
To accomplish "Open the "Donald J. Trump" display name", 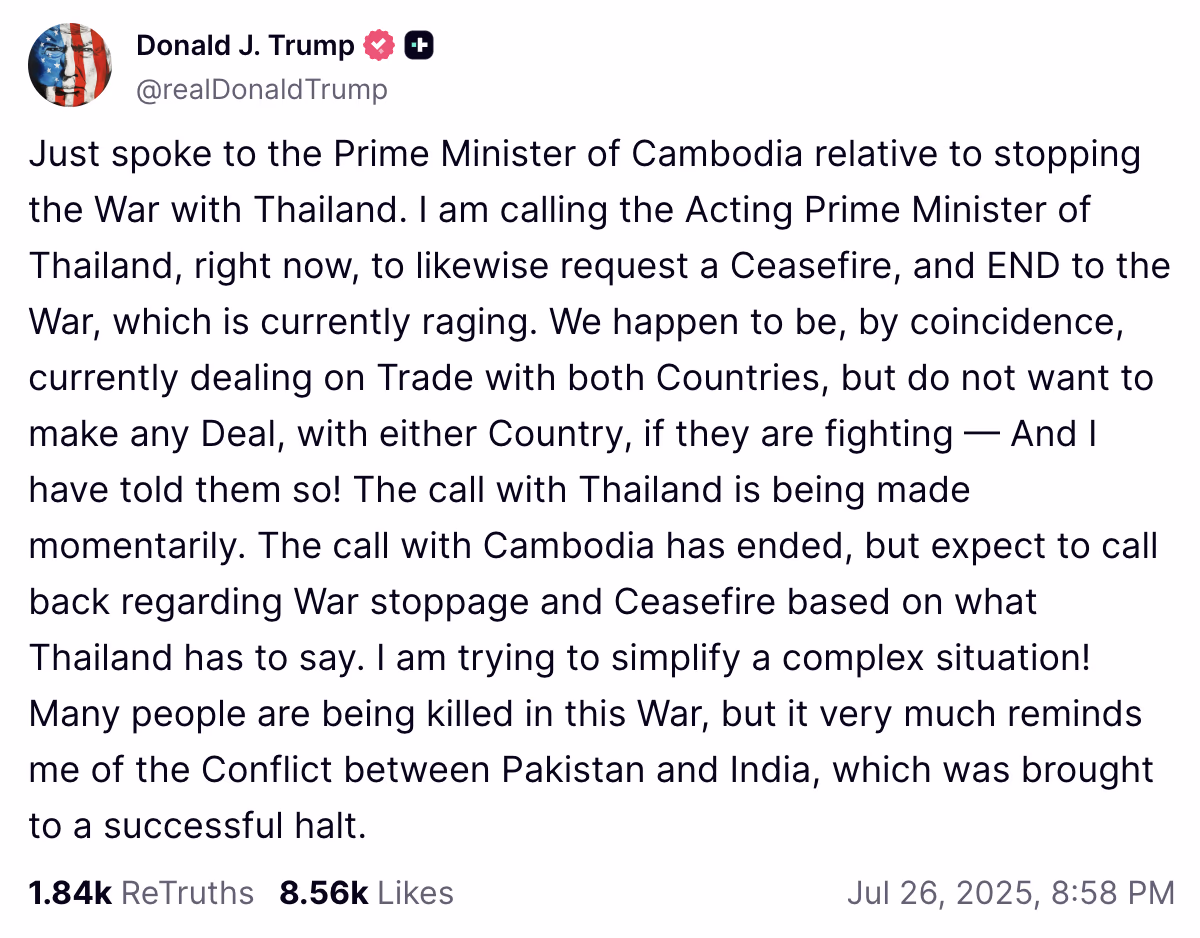I will point(245,46).
